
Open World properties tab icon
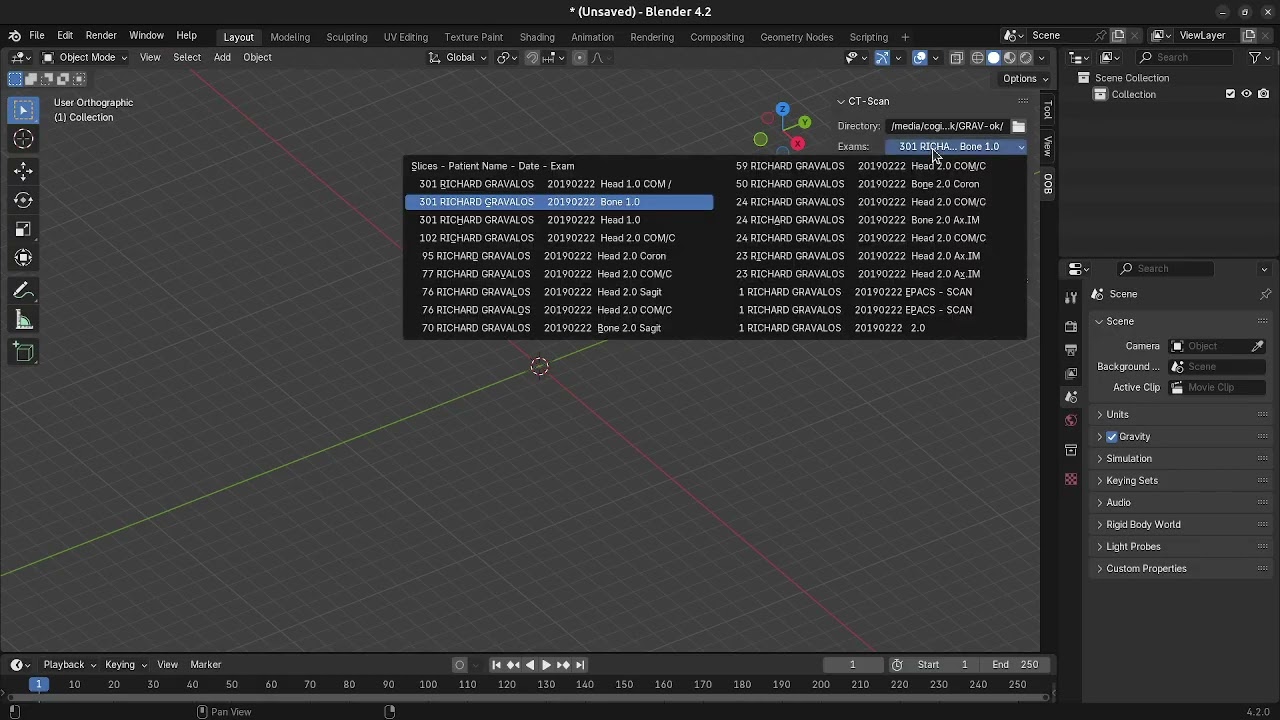pyautogui.click(x=1071, y=421)
